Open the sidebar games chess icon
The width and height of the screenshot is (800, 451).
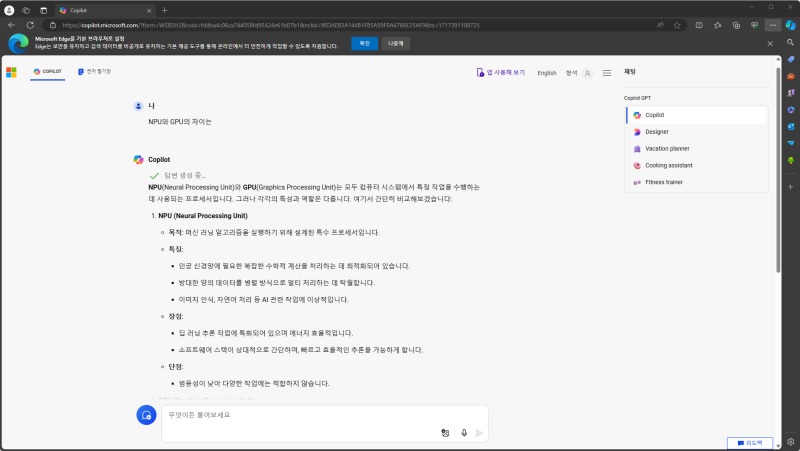pyautogui.click(x=790, y=93)
